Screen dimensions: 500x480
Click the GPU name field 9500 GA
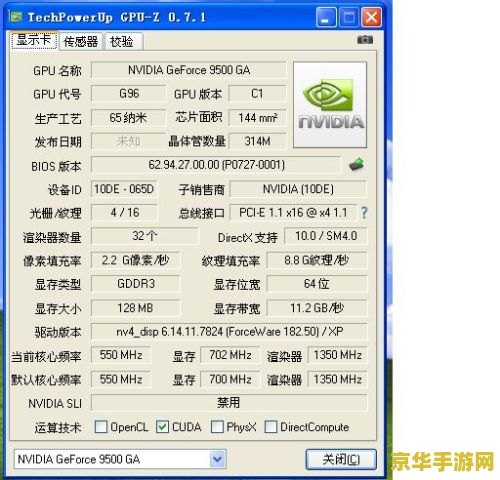pyautogui.click(x=189, y=70)
